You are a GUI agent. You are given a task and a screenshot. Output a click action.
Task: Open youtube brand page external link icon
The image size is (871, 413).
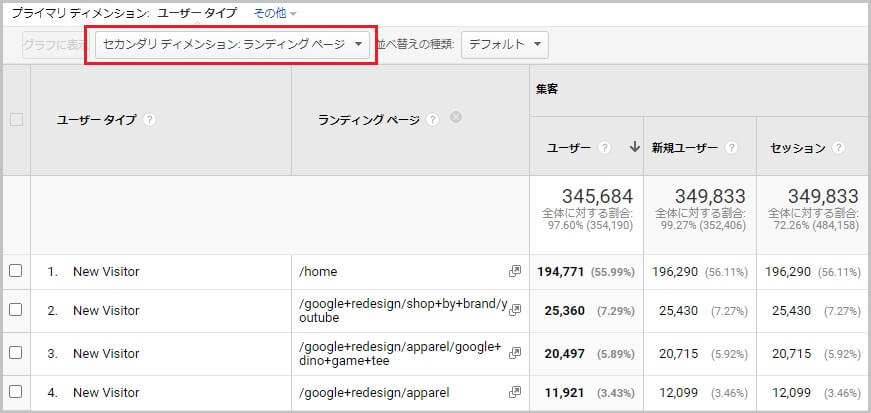point(515,310)
